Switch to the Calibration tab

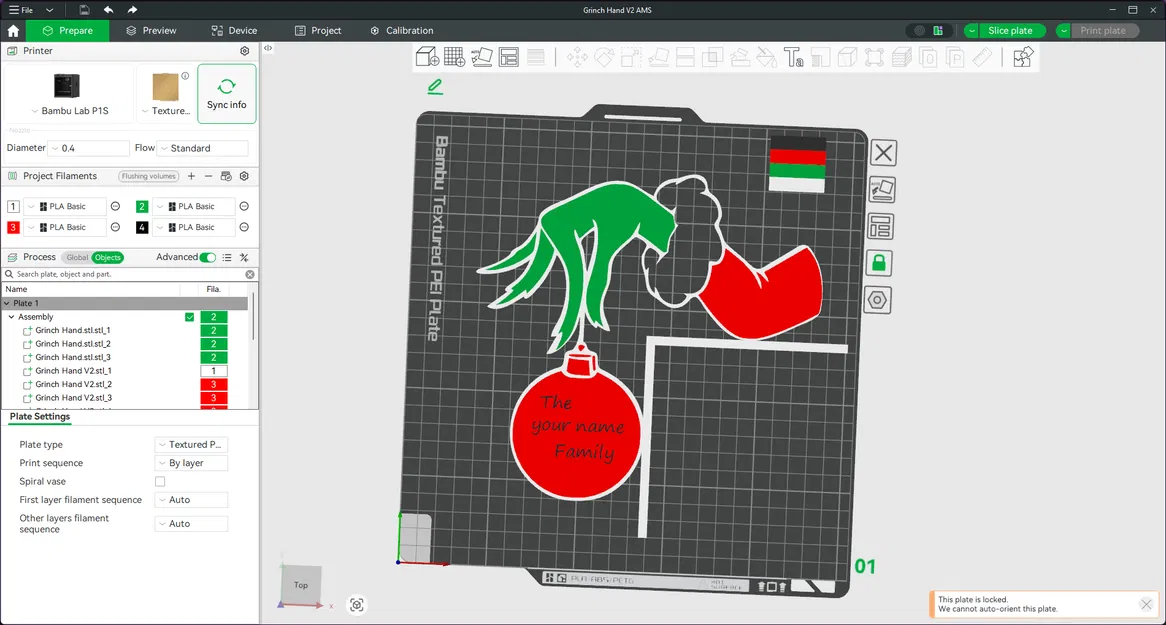402,31
